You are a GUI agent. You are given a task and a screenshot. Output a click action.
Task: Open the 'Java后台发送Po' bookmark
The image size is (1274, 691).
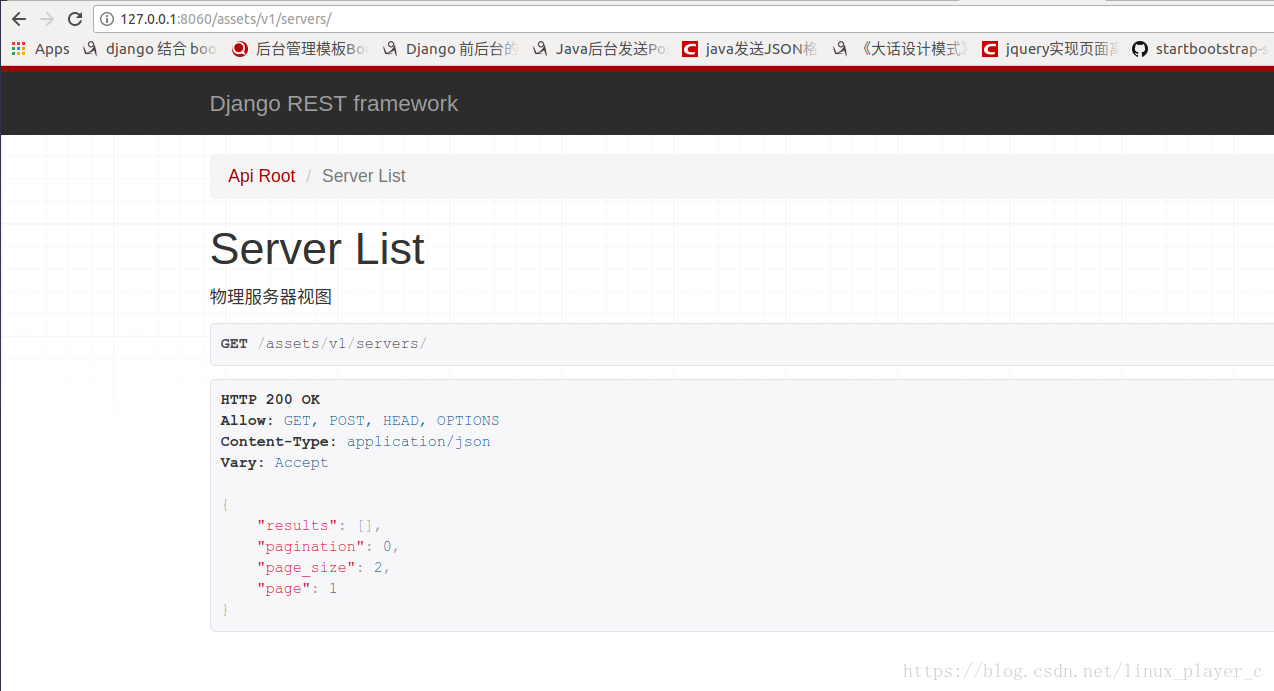[x=600, y=48]
